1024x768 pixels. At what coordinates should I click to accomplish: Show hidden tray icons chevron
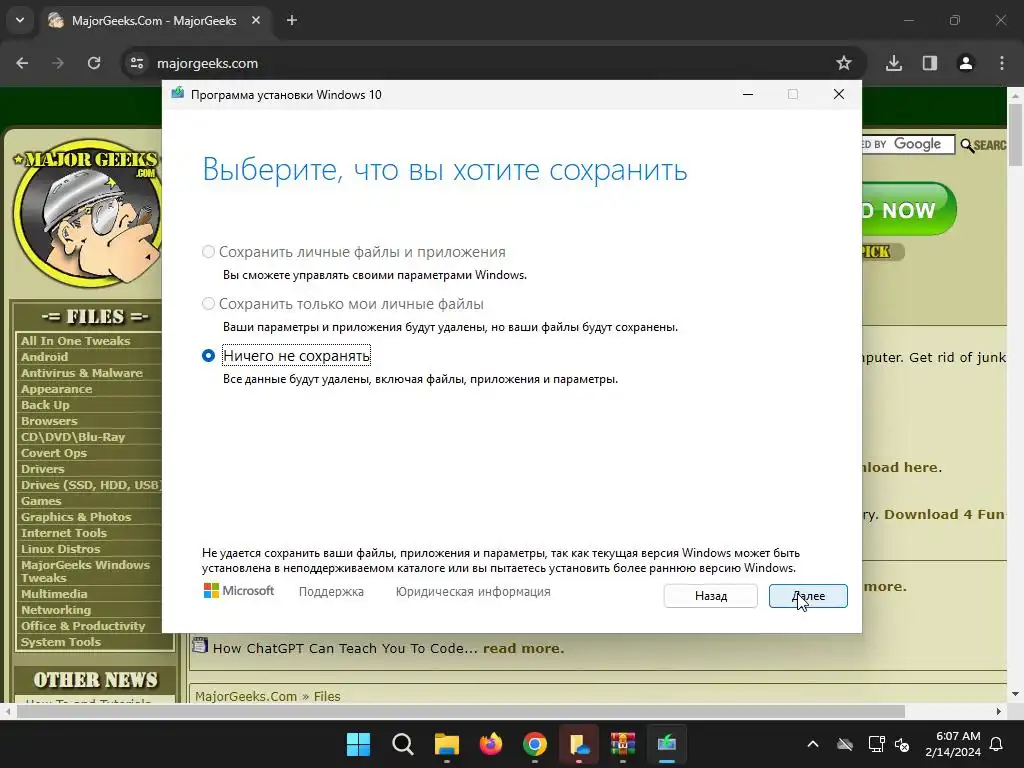tap(813, 744)
